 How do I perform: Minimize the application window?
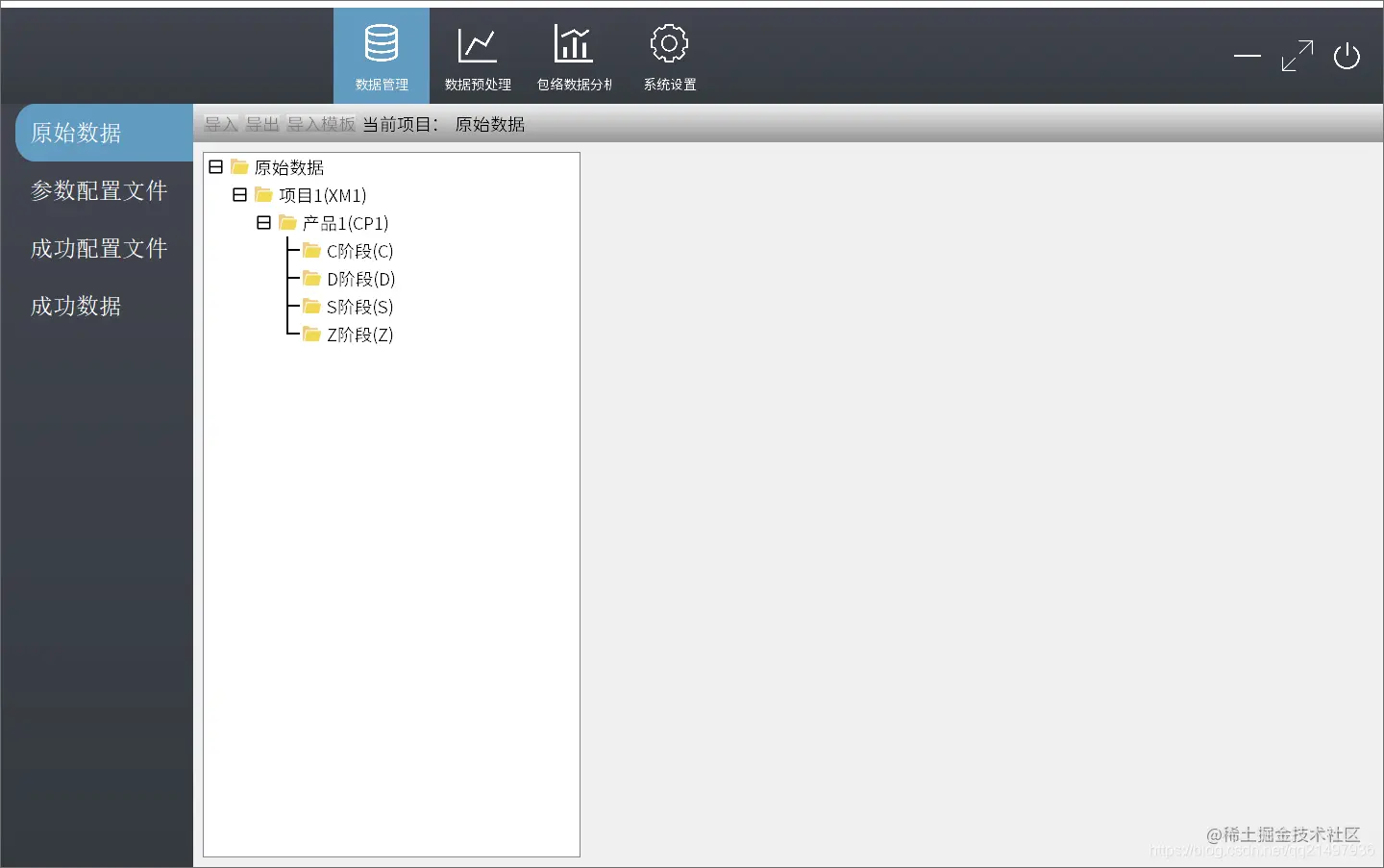click(1248, 56)
